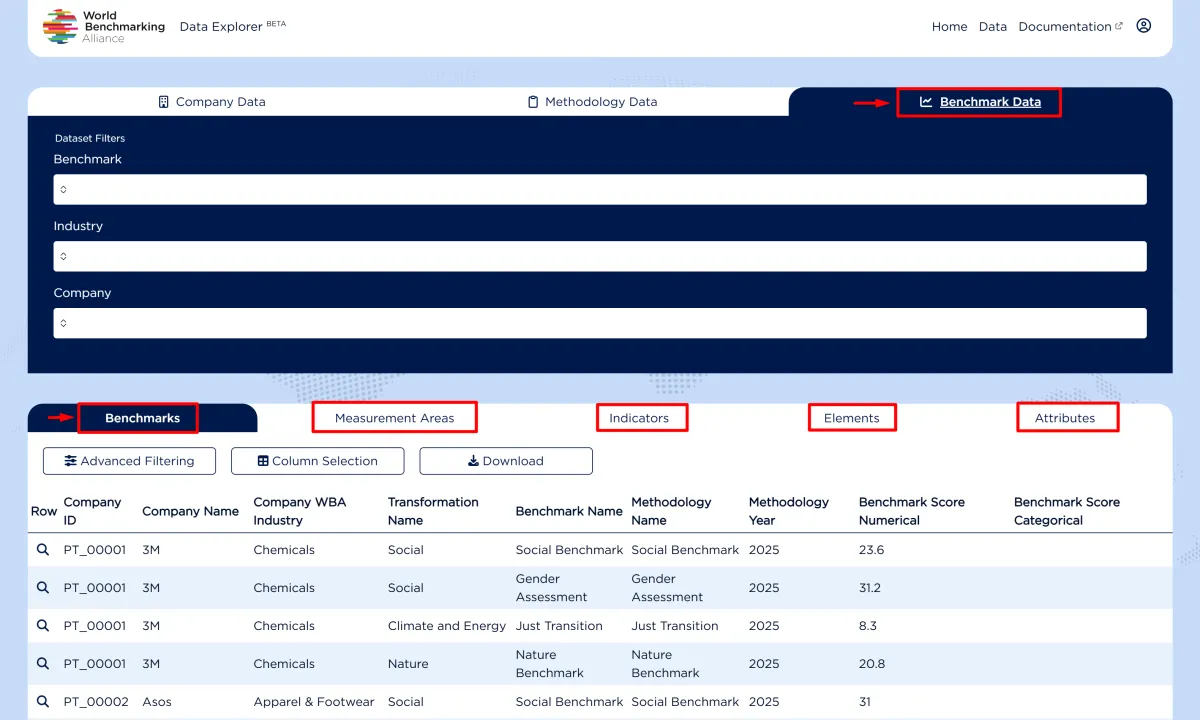Image resolution: width=1200 pixels, height=720 pixels.
Task: Go to the Data link
Action: coord(993,27)
